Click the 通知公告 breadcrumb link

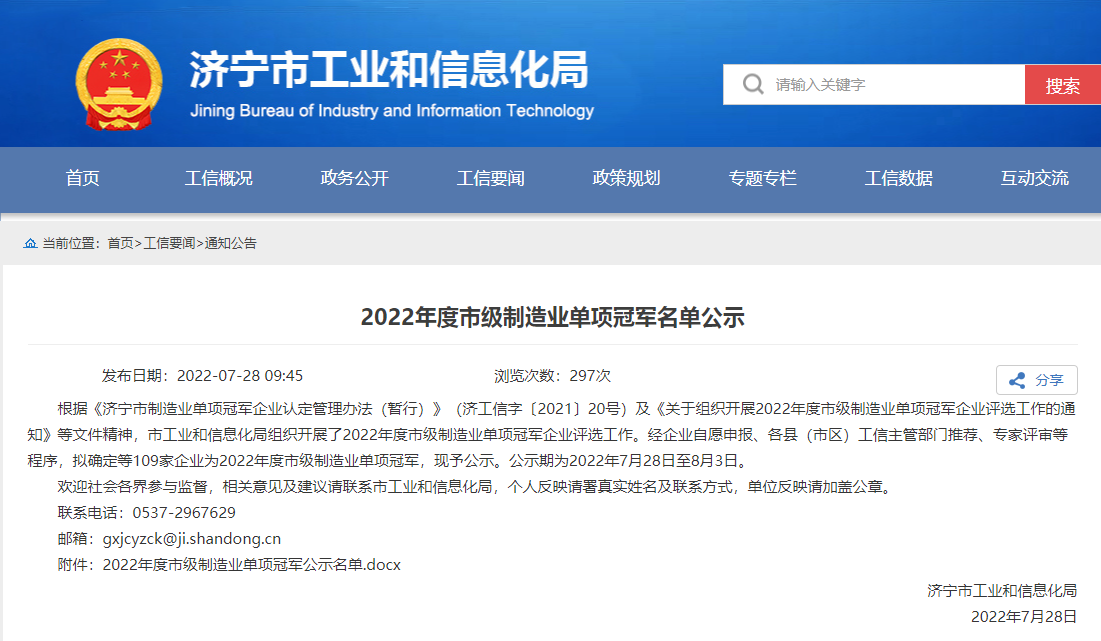pos(231,243)
